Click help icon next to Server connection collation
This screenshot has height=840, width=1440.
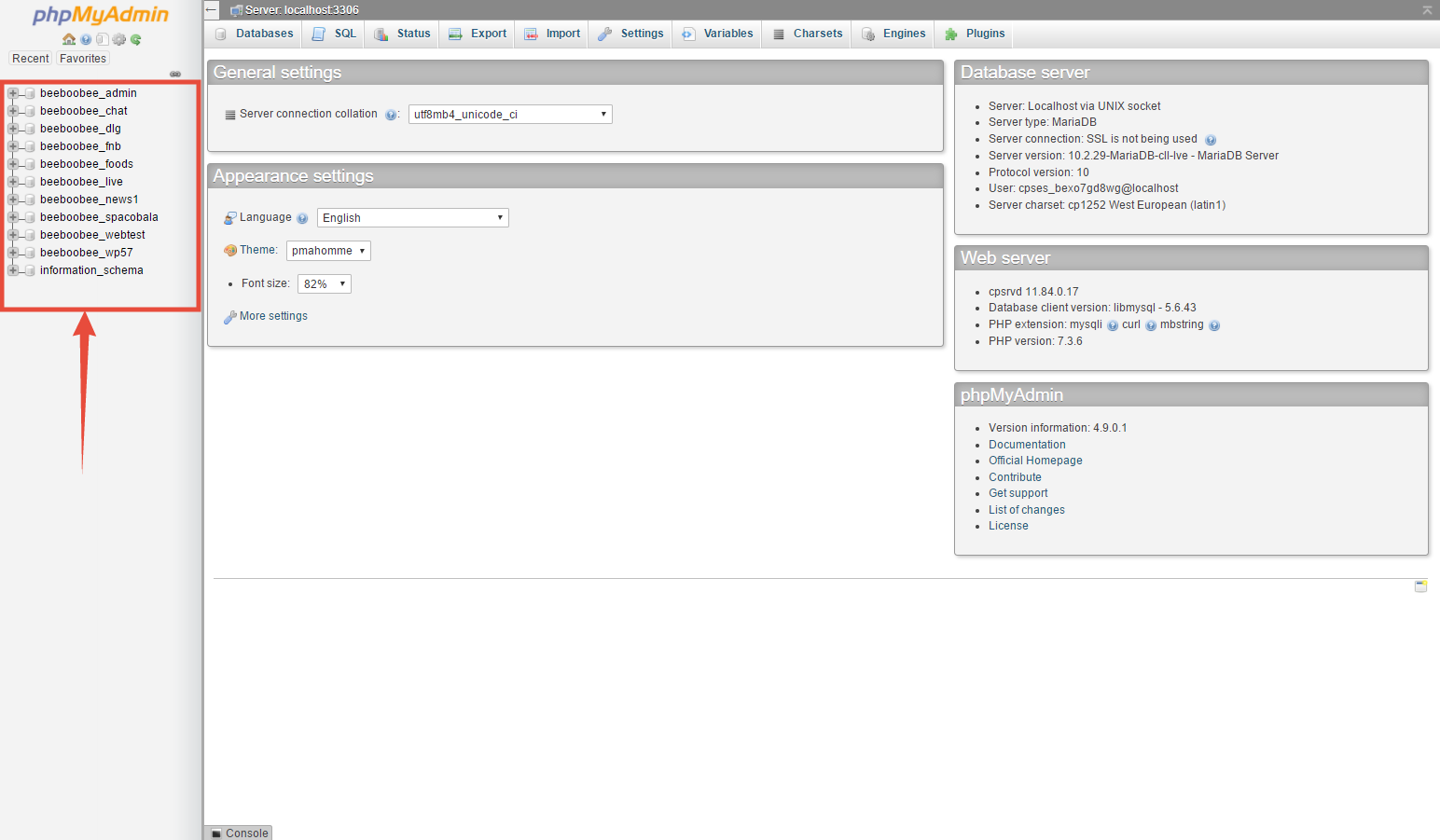pyautogui.click(x=391, y=115)
